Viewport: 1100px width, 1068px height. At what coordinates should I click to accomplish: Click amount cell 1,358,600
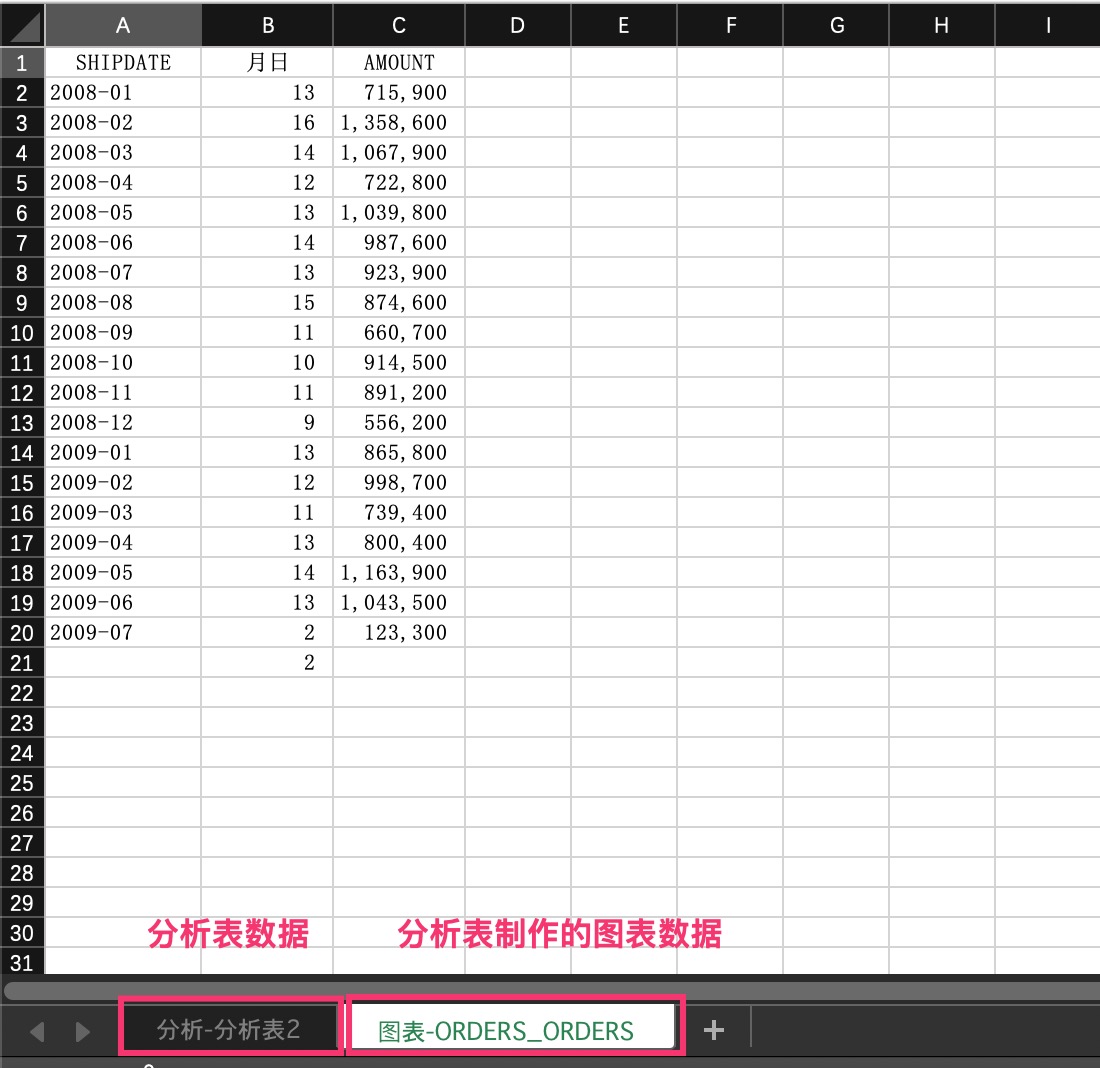[398, 122]
